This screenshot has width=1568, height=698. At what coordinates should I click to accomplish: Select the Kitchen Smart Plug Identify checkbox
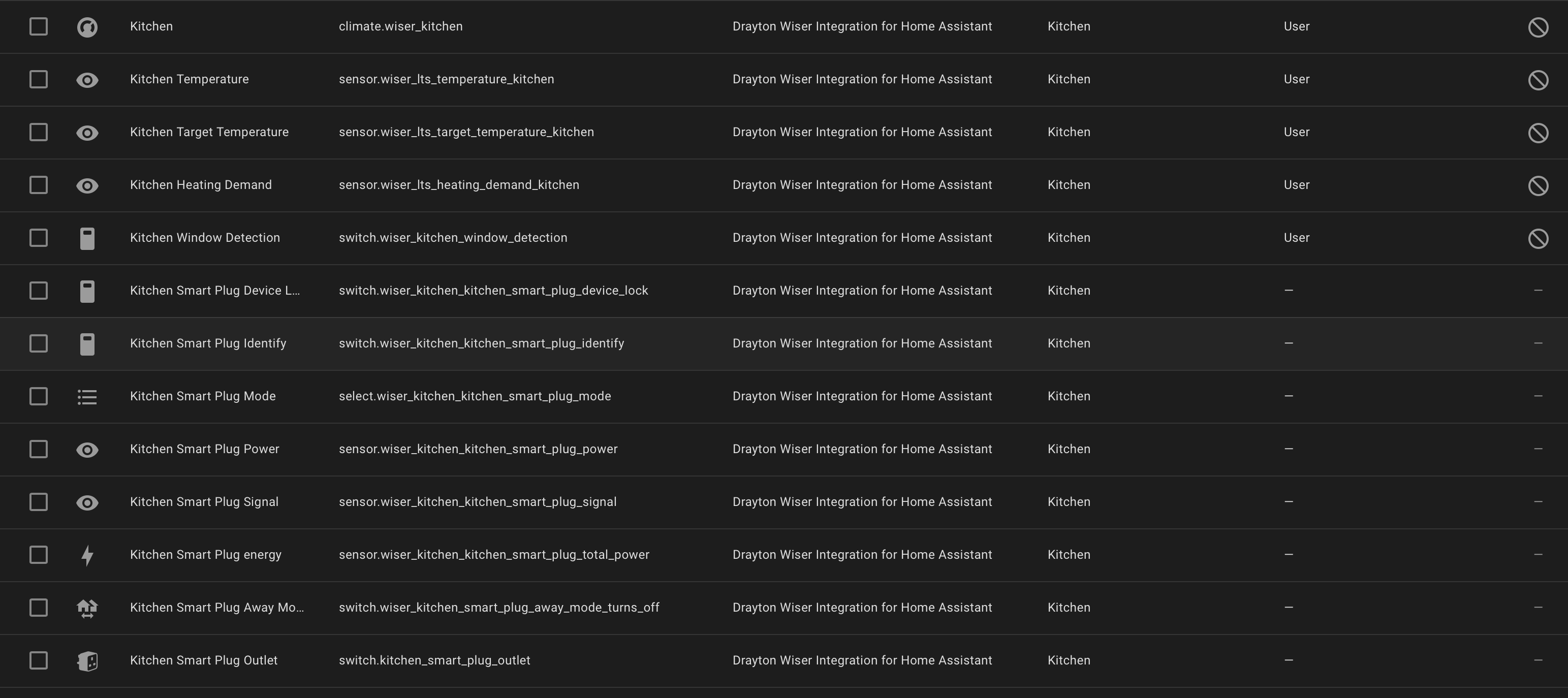(38, 343)
